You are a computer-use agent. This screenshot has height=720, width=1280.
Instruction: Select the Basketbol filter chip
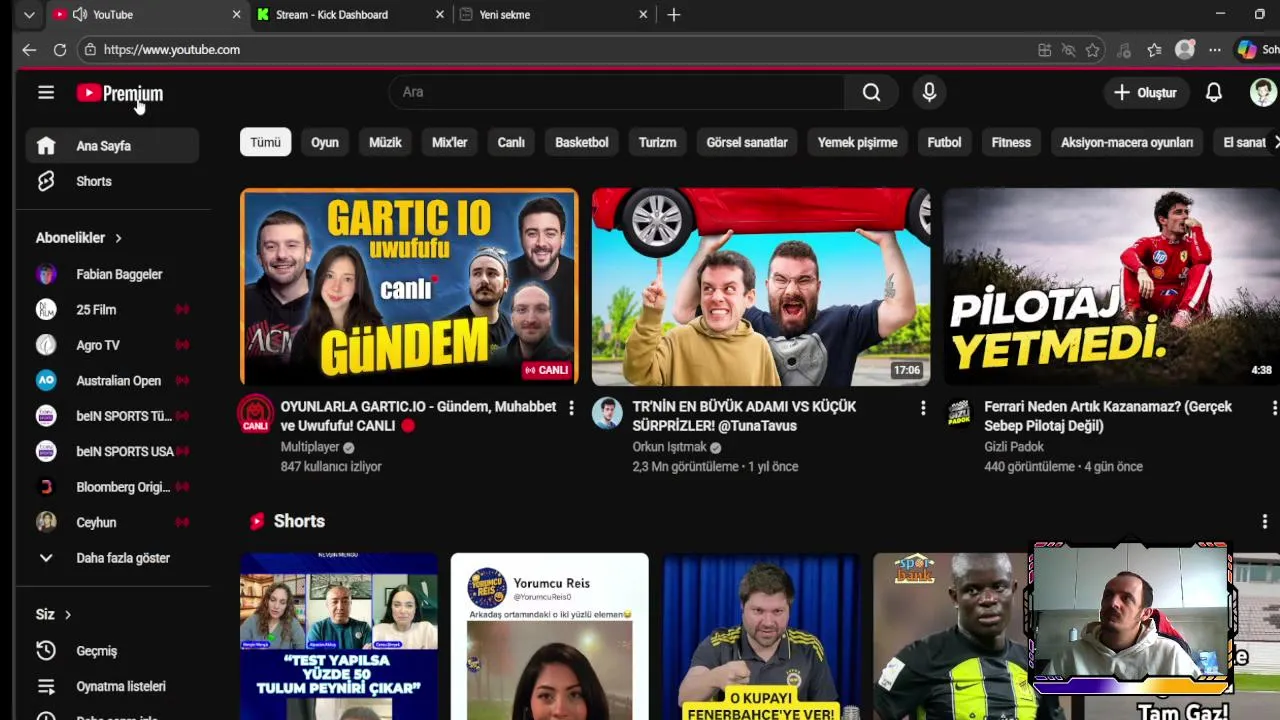point(582,142)
